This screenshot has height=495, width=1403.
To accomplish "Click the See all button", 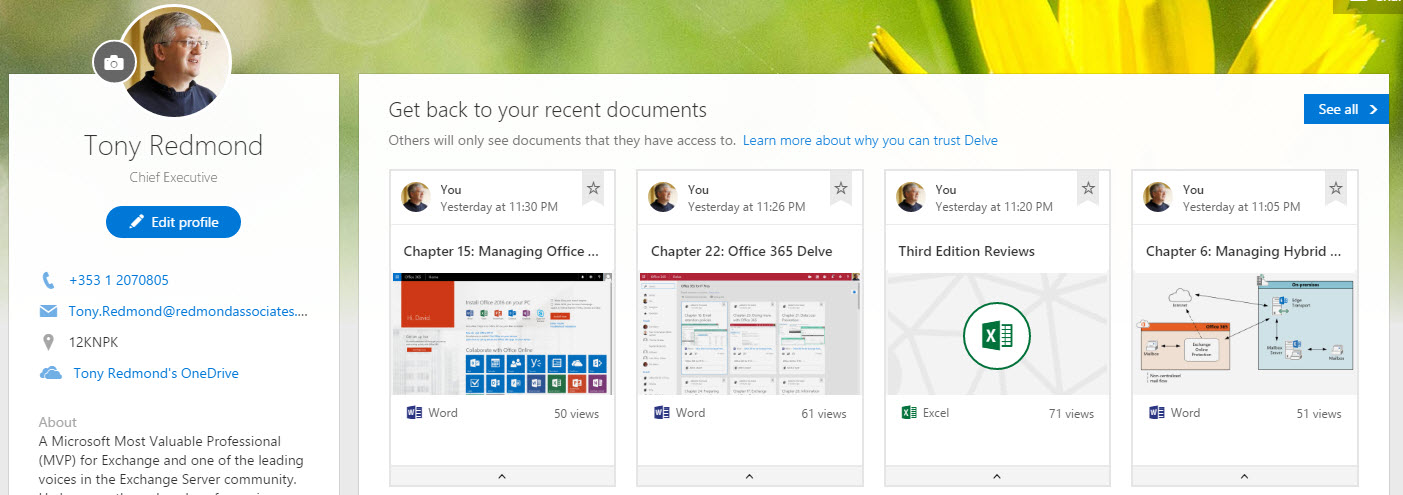I will (x=1346, y=109).
